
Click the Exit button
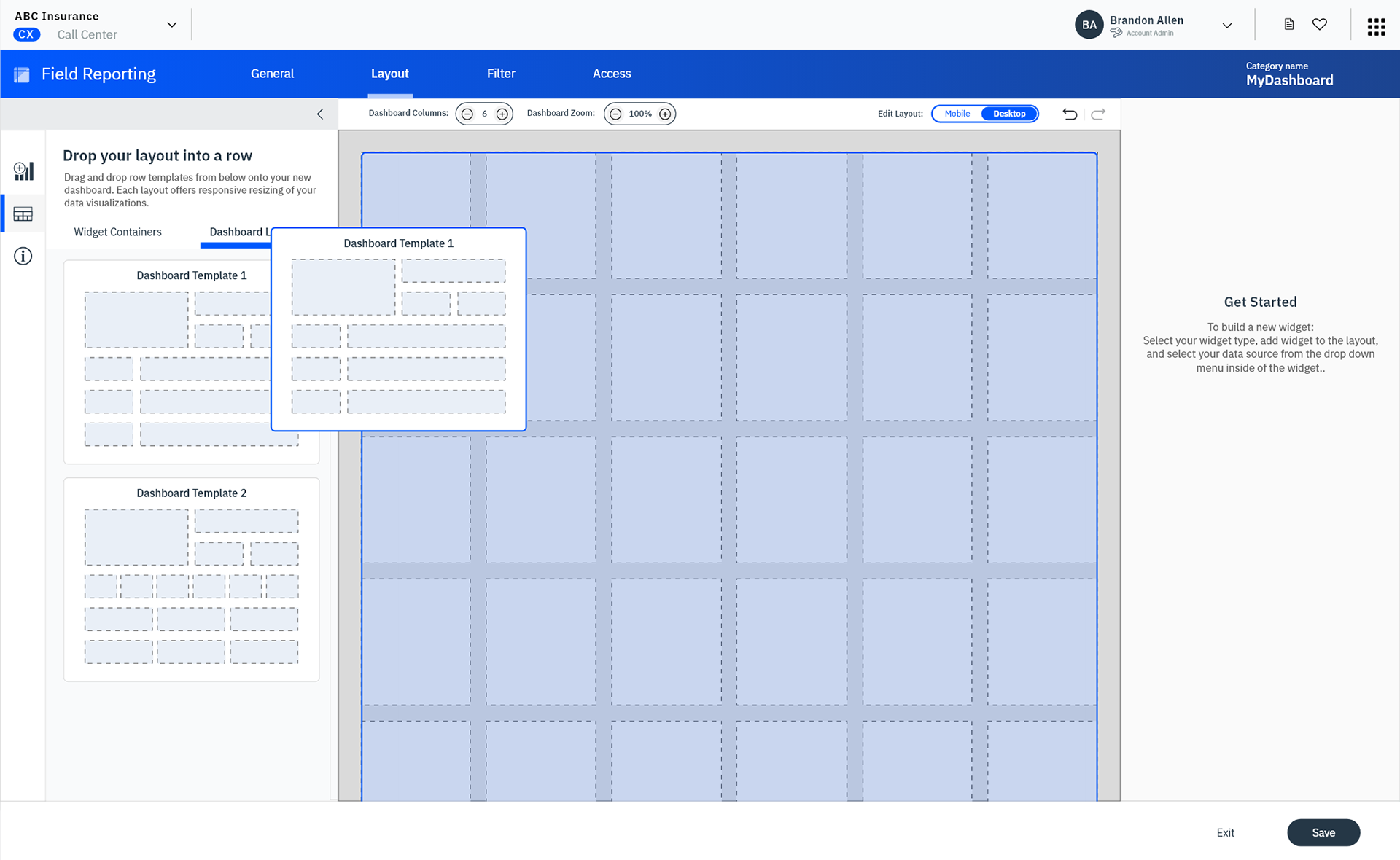(1225, 832)
